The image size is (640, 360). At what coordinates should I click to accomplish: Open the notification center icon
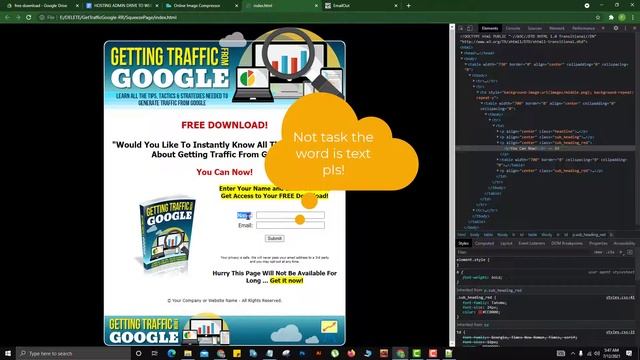pos(629,353)
